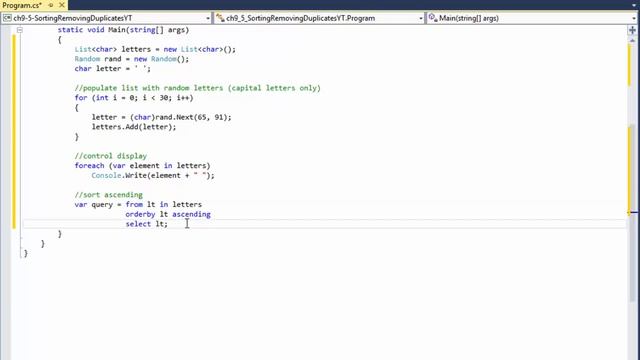Click the 'char letter' declaration line
Image resolution: width=640 pixels, height=360 pixels.
(x=113, y=69)
